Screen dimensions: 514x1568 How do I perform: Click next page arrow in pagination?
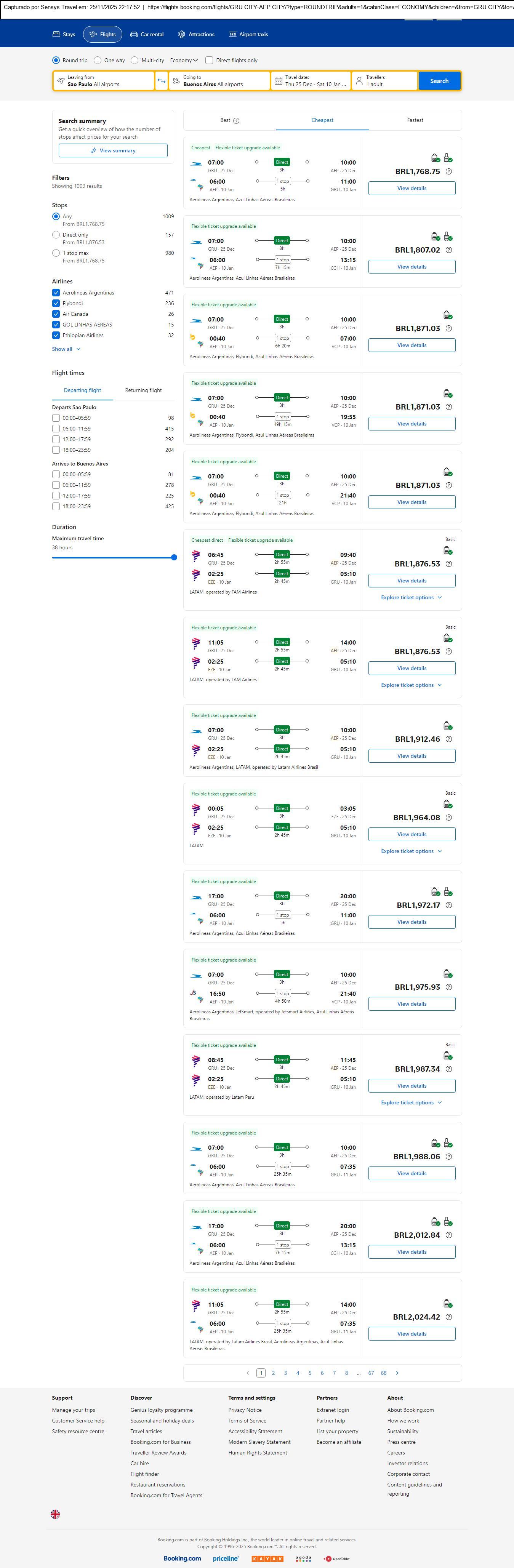click(x=397, y=1373)
